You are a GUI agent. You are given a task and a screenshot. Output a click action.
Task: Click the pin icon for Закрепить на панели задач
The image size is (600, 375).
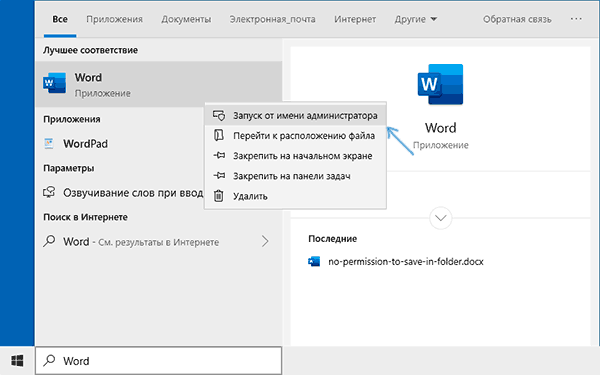[219, 176]
